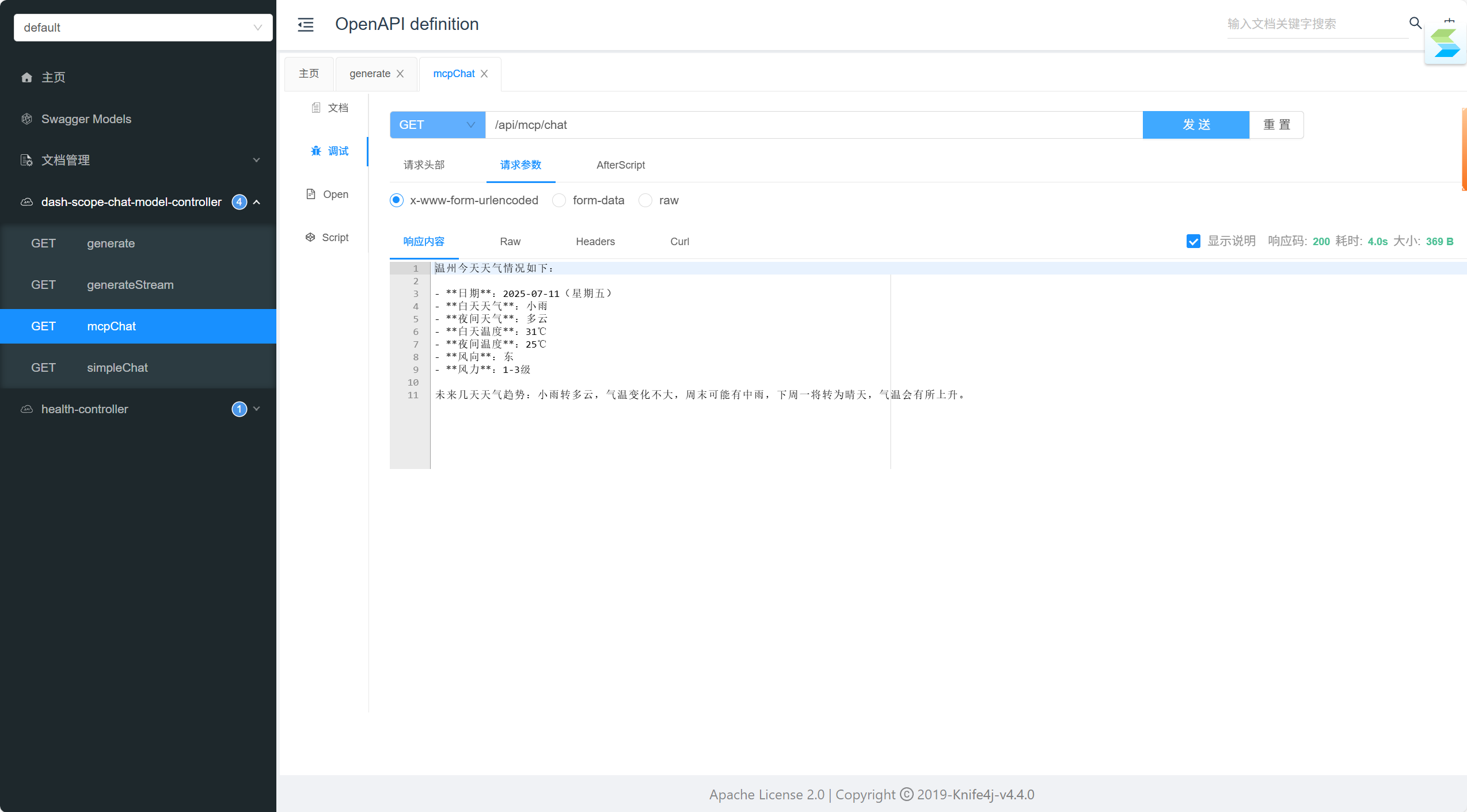Click the sidebar collapse menu icon
The image size is (1467, 812).
point(305,24)
